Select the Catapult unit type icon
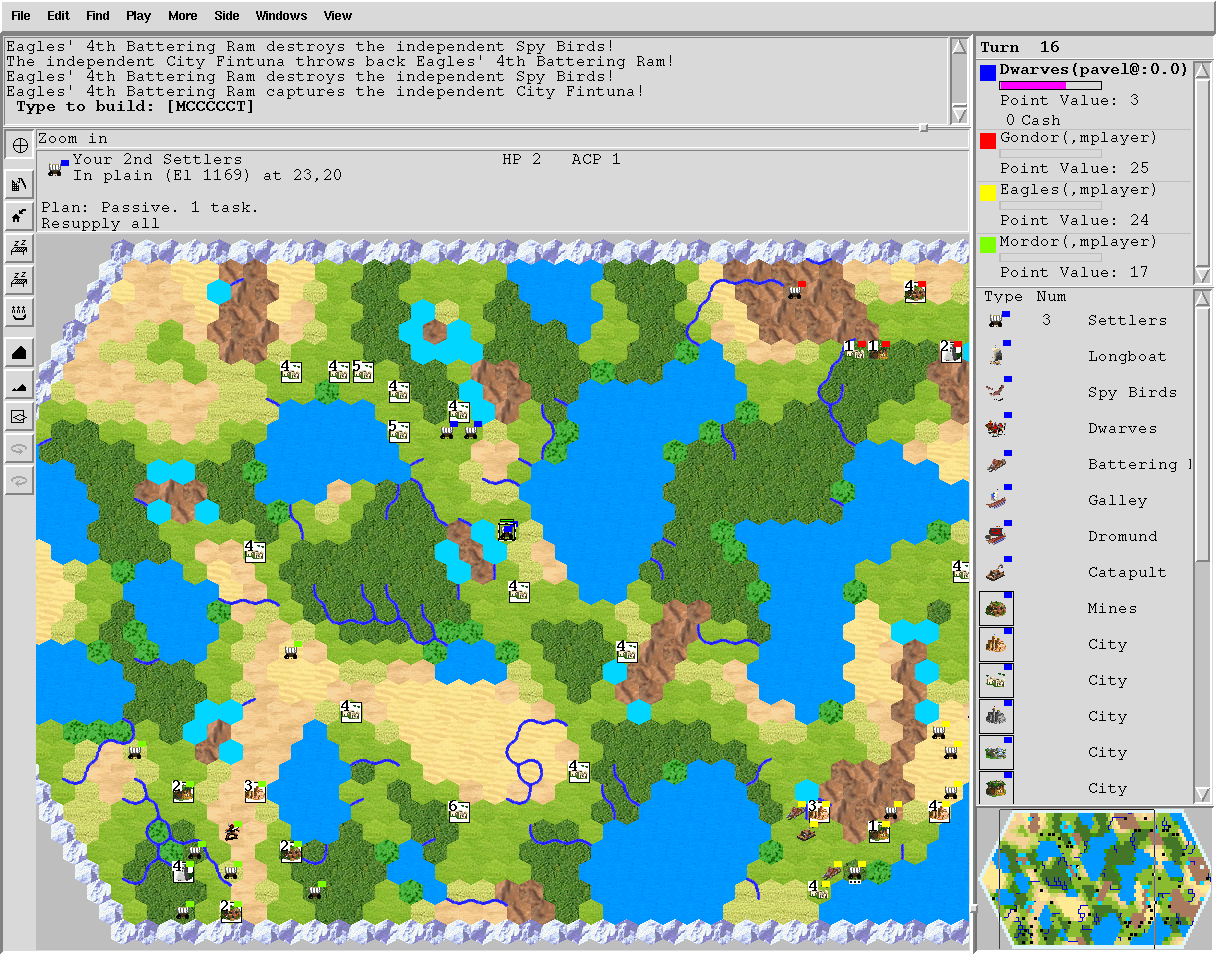The height and width of the screenshot is (954, 1216). 997,572
